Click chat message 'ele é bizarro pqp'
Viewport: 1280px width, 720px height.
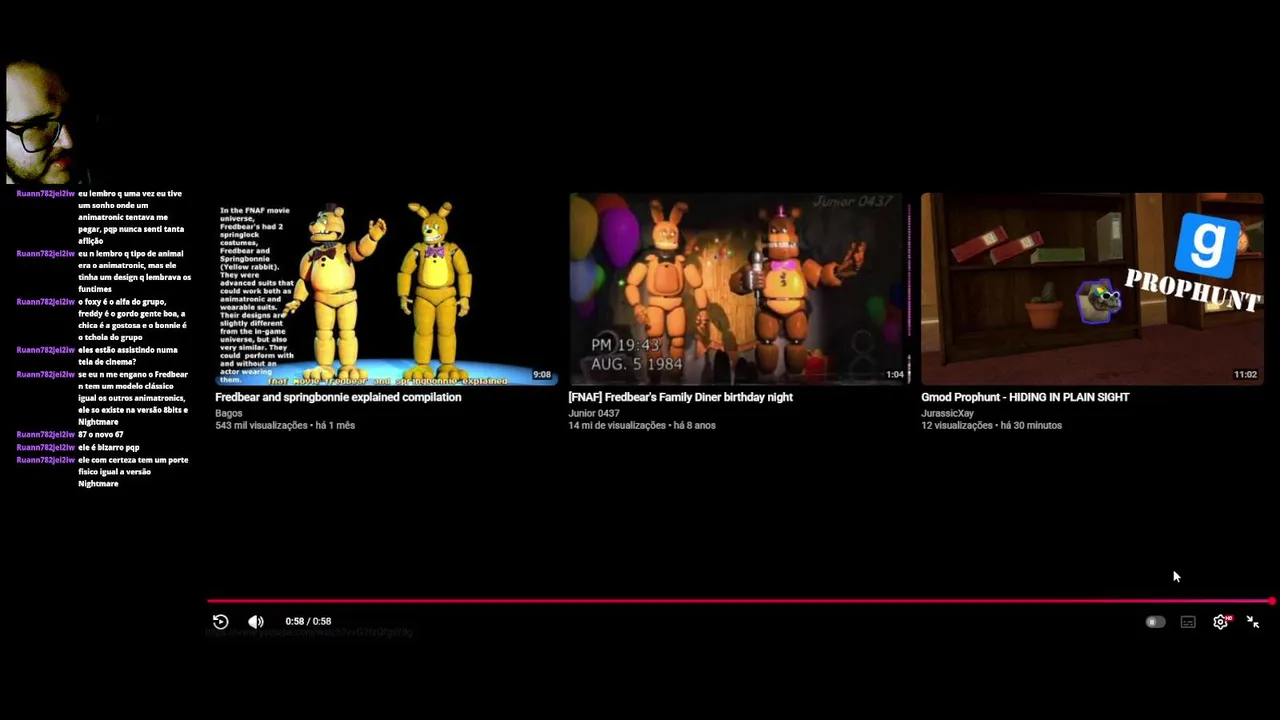(x=109, y=447)
